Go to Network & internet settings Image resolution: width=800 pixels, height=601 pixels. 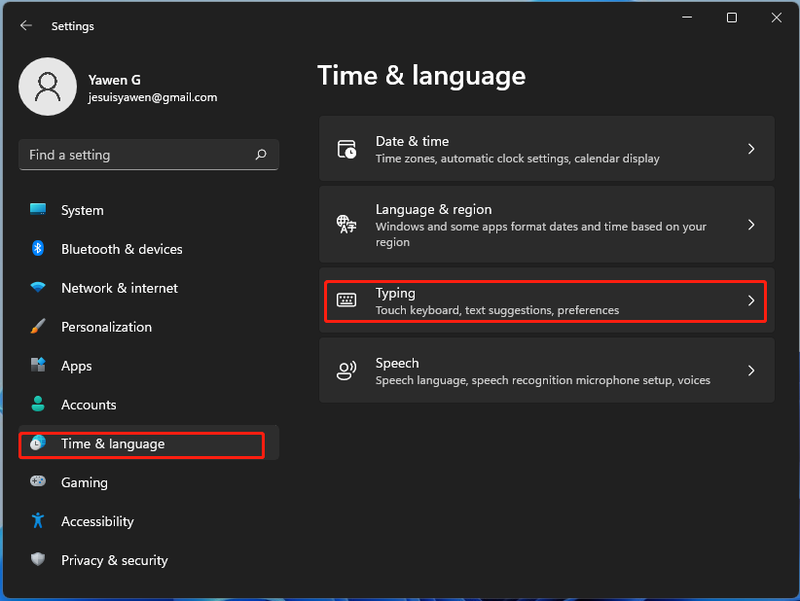[148, 288]
